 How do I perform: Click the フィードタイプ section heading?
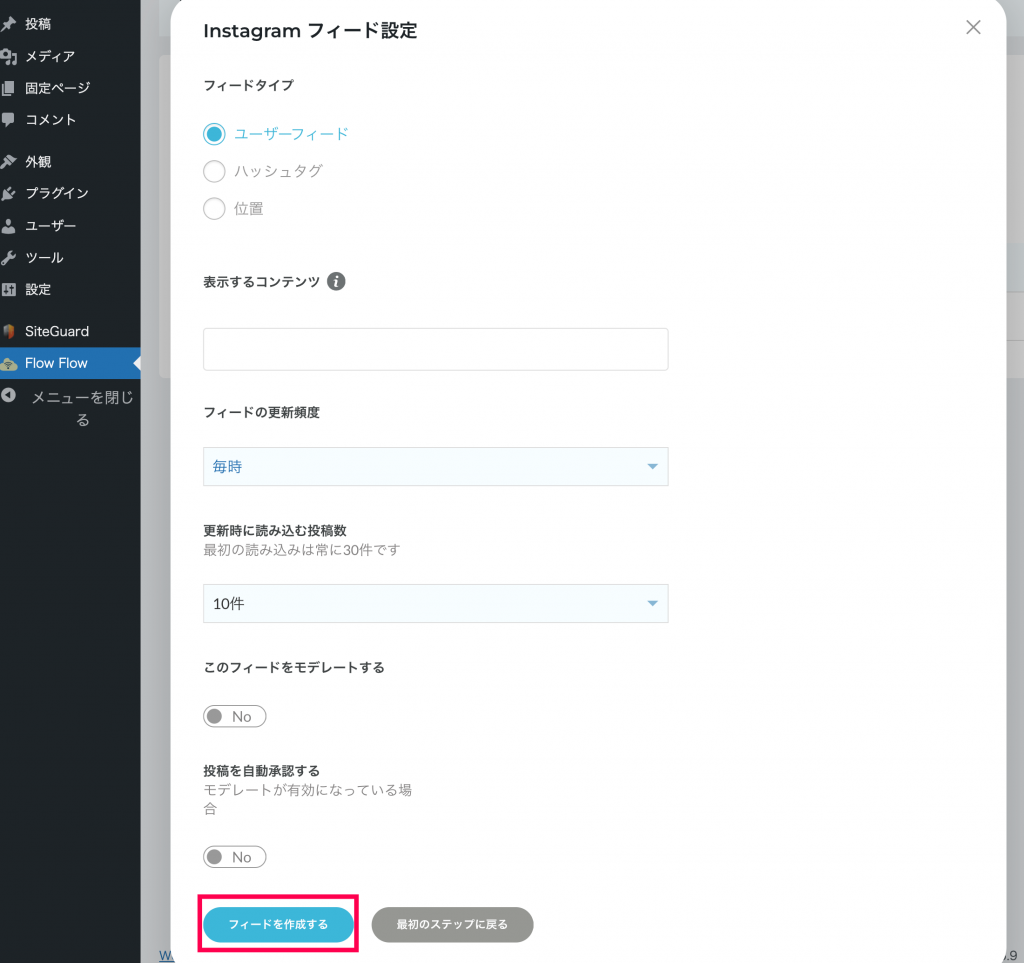249,86
